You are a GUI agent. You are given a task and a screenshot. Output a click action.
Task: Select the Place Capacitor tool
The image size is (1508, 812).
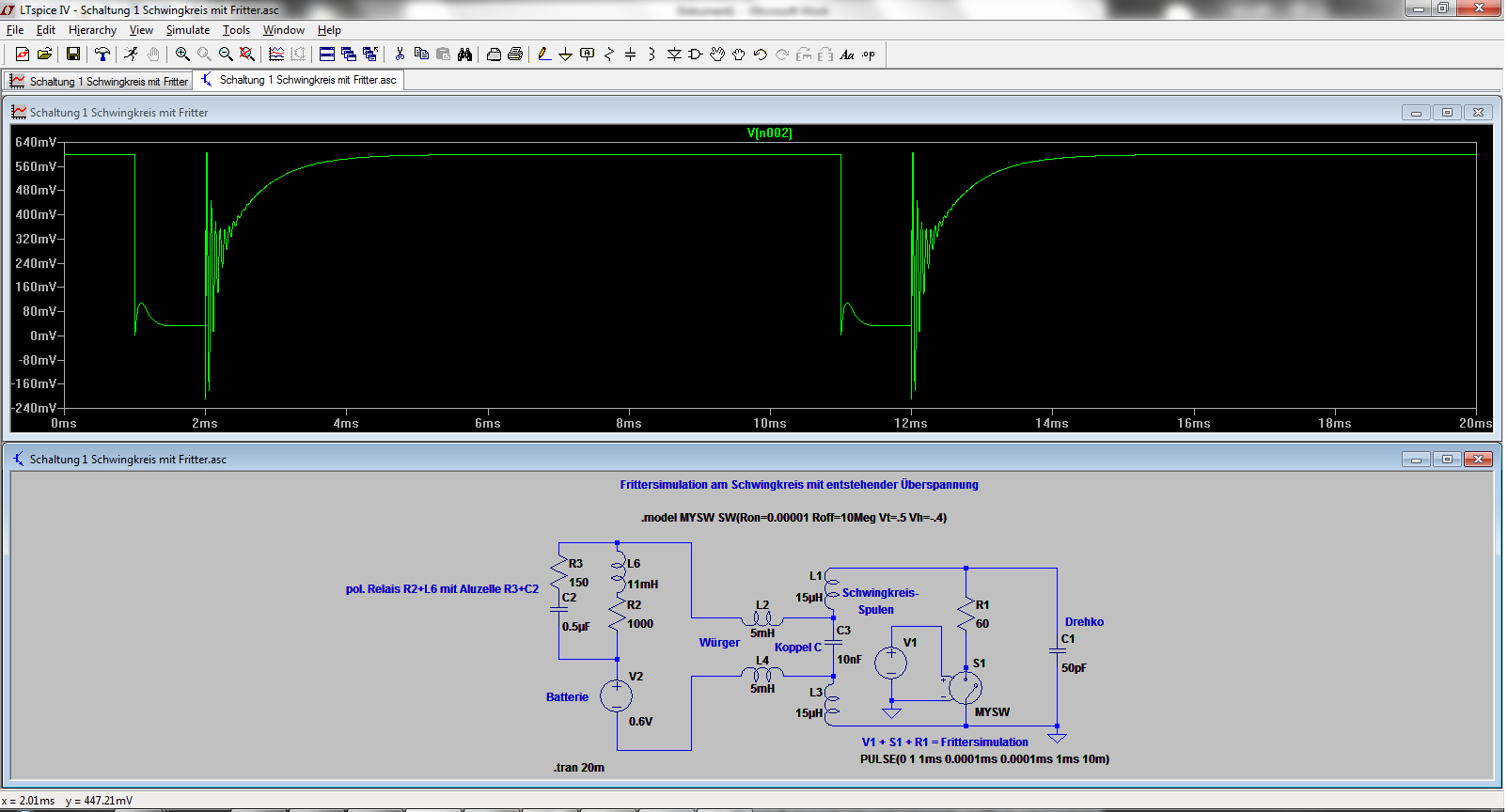click(630, 55)
